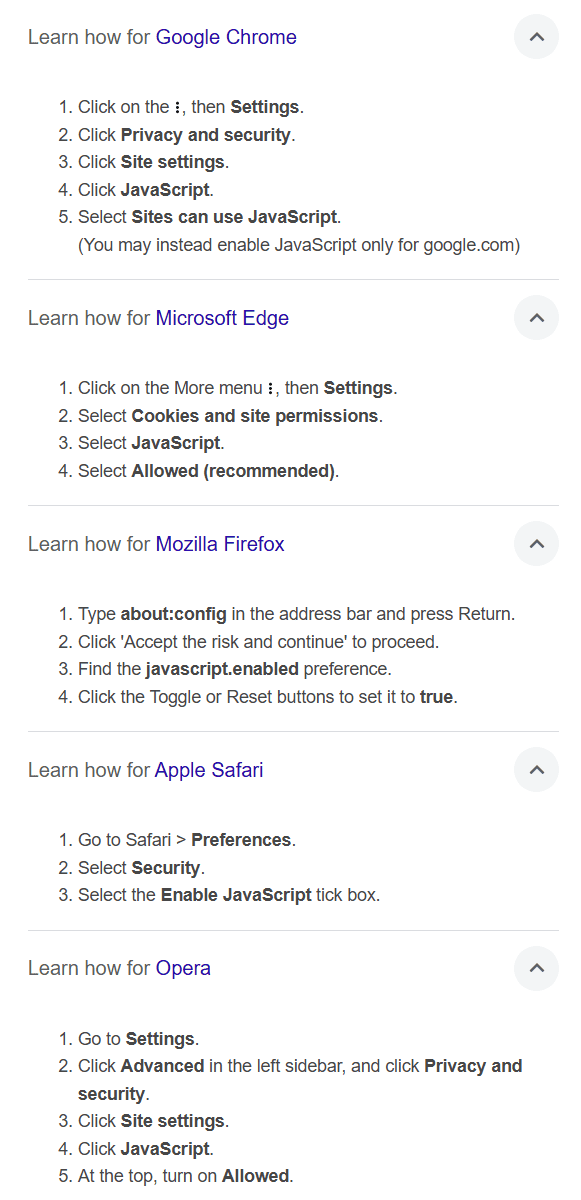The height and width of the screenshot is (1200, 581).
Task: Collapse the Opera instructions chevron
Action: coord(536,968)
